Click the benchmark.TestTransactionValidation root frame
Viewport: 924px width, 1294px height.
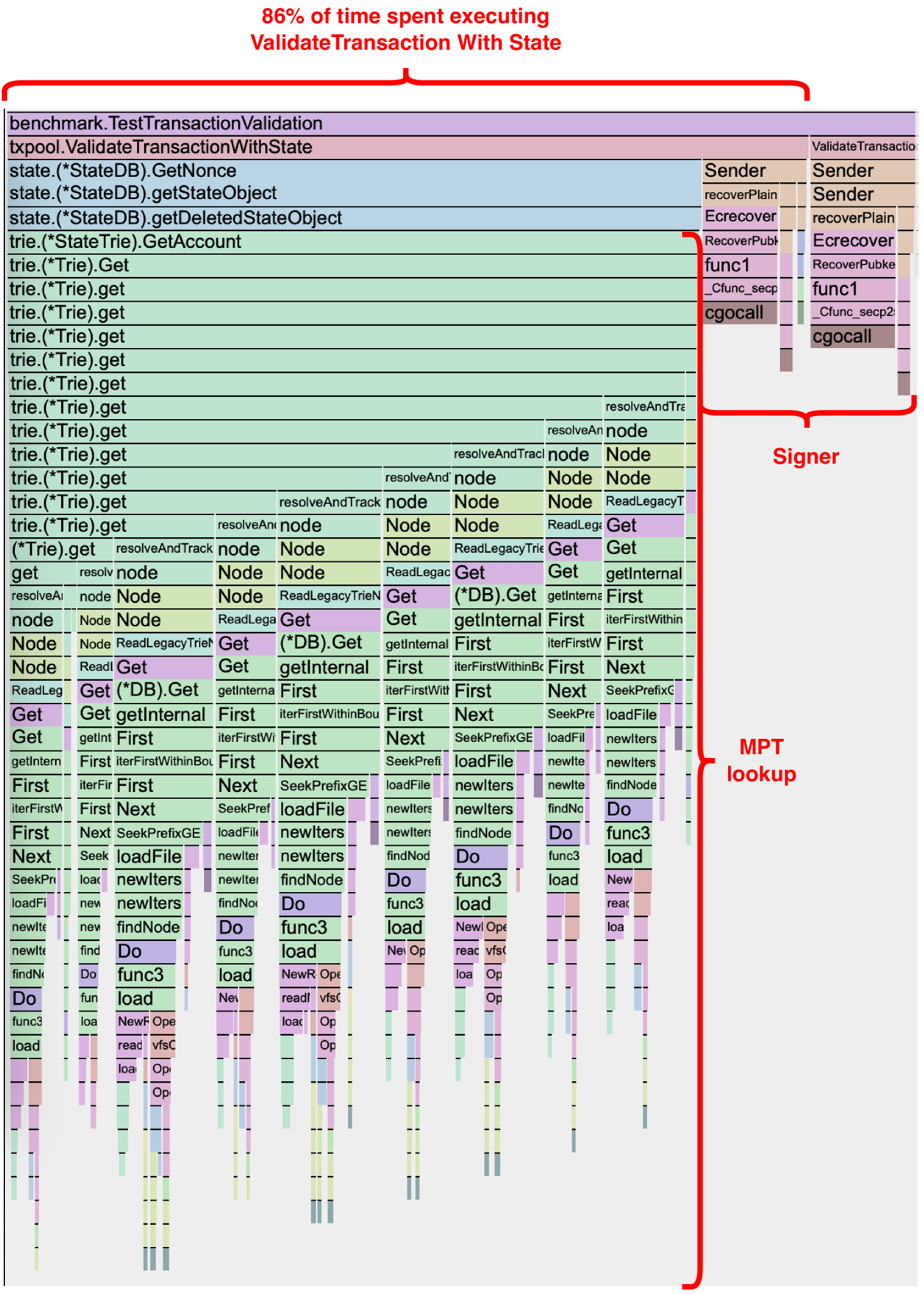[462, 123]
